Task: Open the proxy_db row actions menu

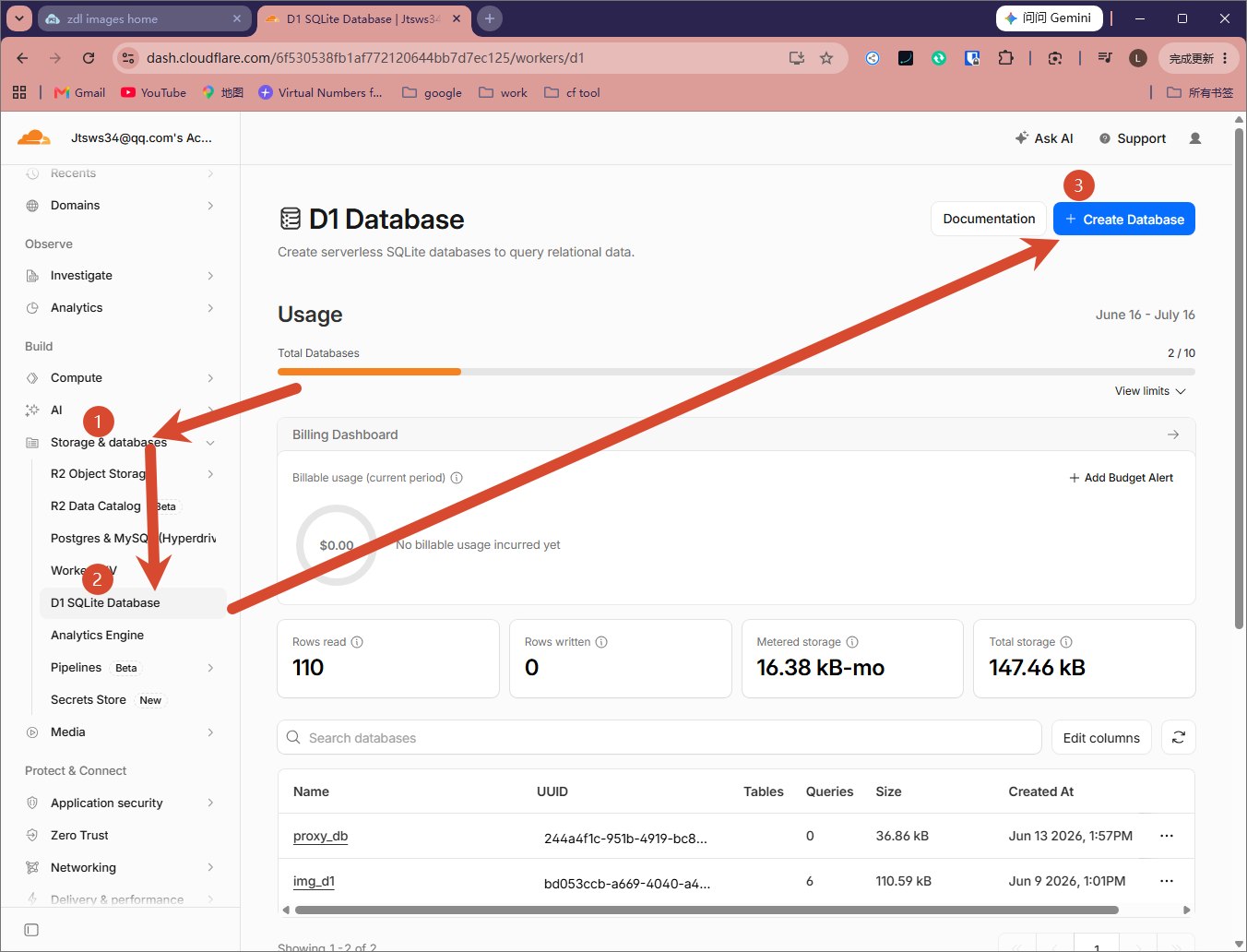Action: point(1167,836)
